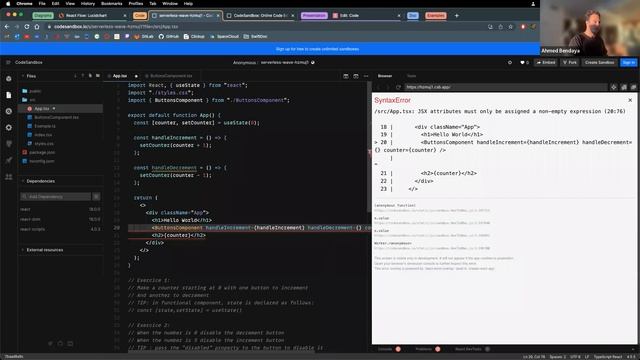Select App.tsx in file tree

click(61, 109)
